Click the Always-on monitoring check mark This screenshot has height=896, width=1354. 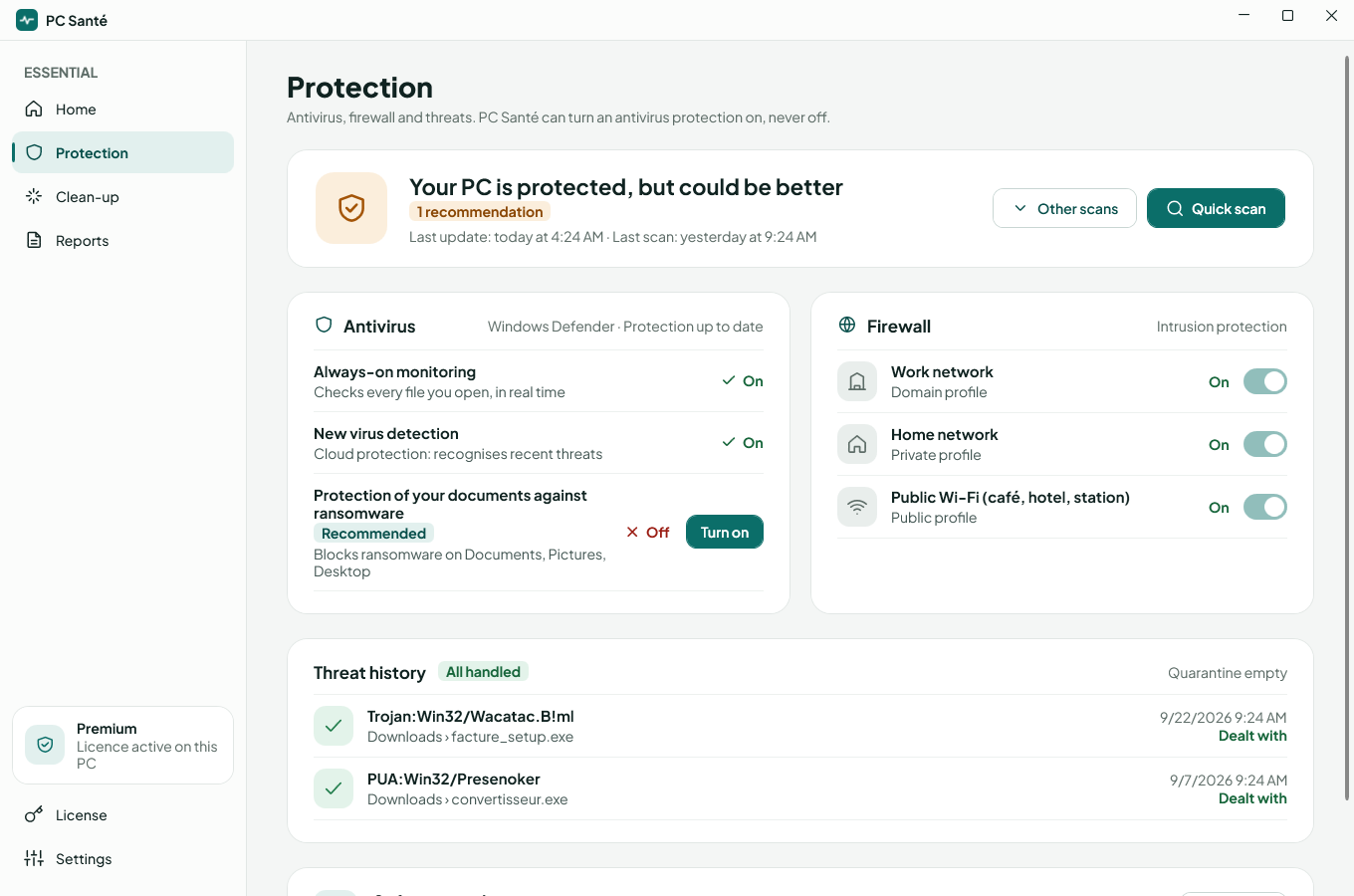coord(729,380)
